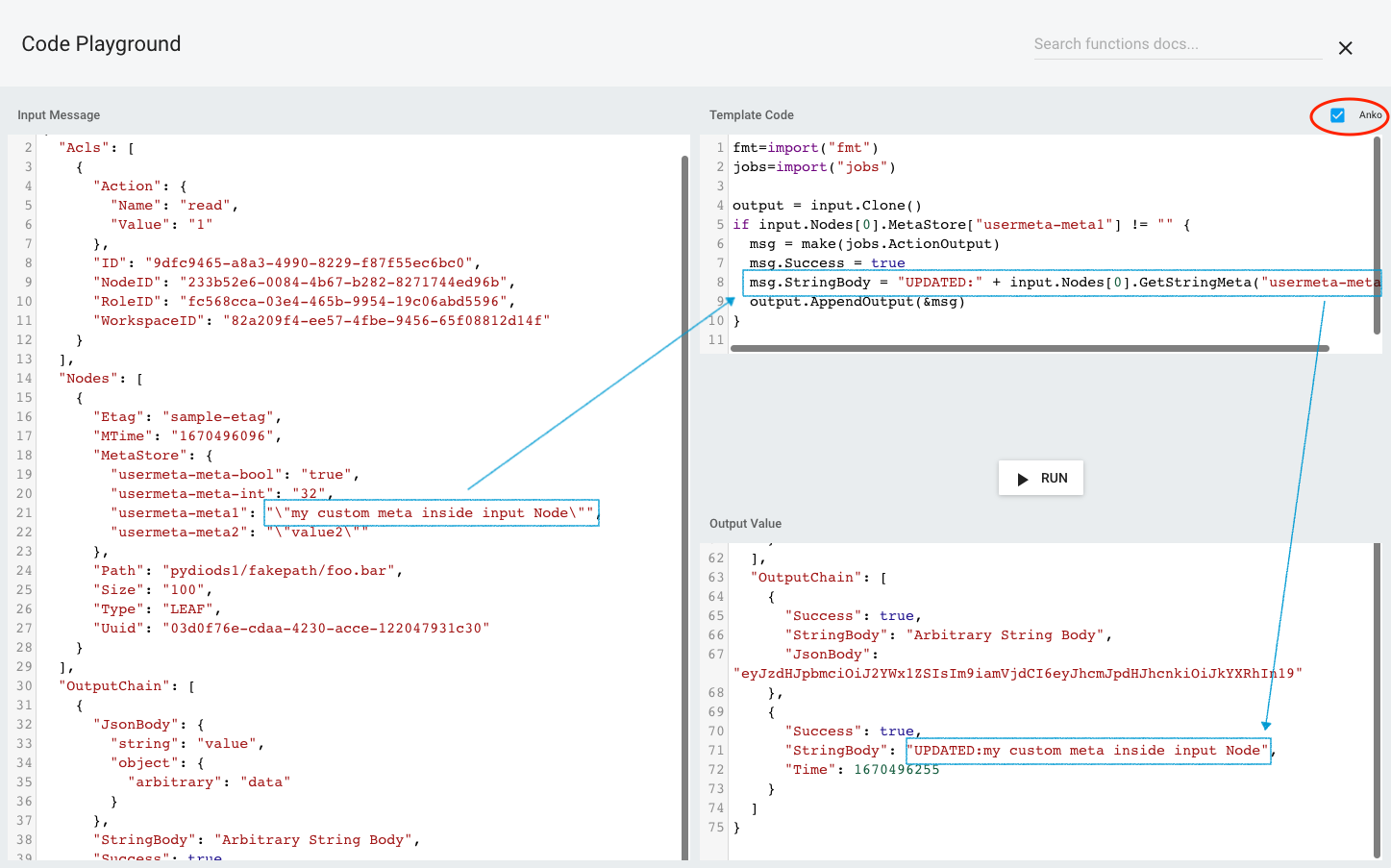The width and height of the screenshot is (1391, 868).
Task: Focus the Search functions docs field
Action: [1179, 44]
